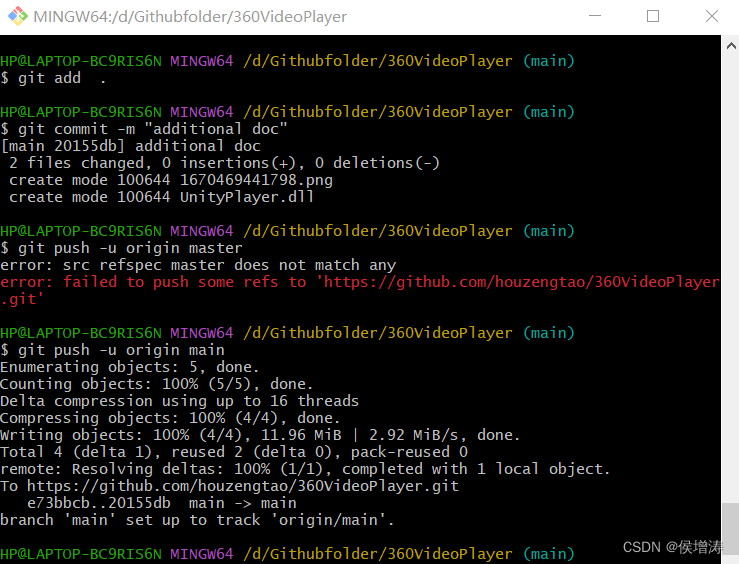This screenshot has height=564, width=739.
Task: Click 'Writing objects: 100% (4/4), 11.96 MiB' line
Action: click(x=260, y=434)
